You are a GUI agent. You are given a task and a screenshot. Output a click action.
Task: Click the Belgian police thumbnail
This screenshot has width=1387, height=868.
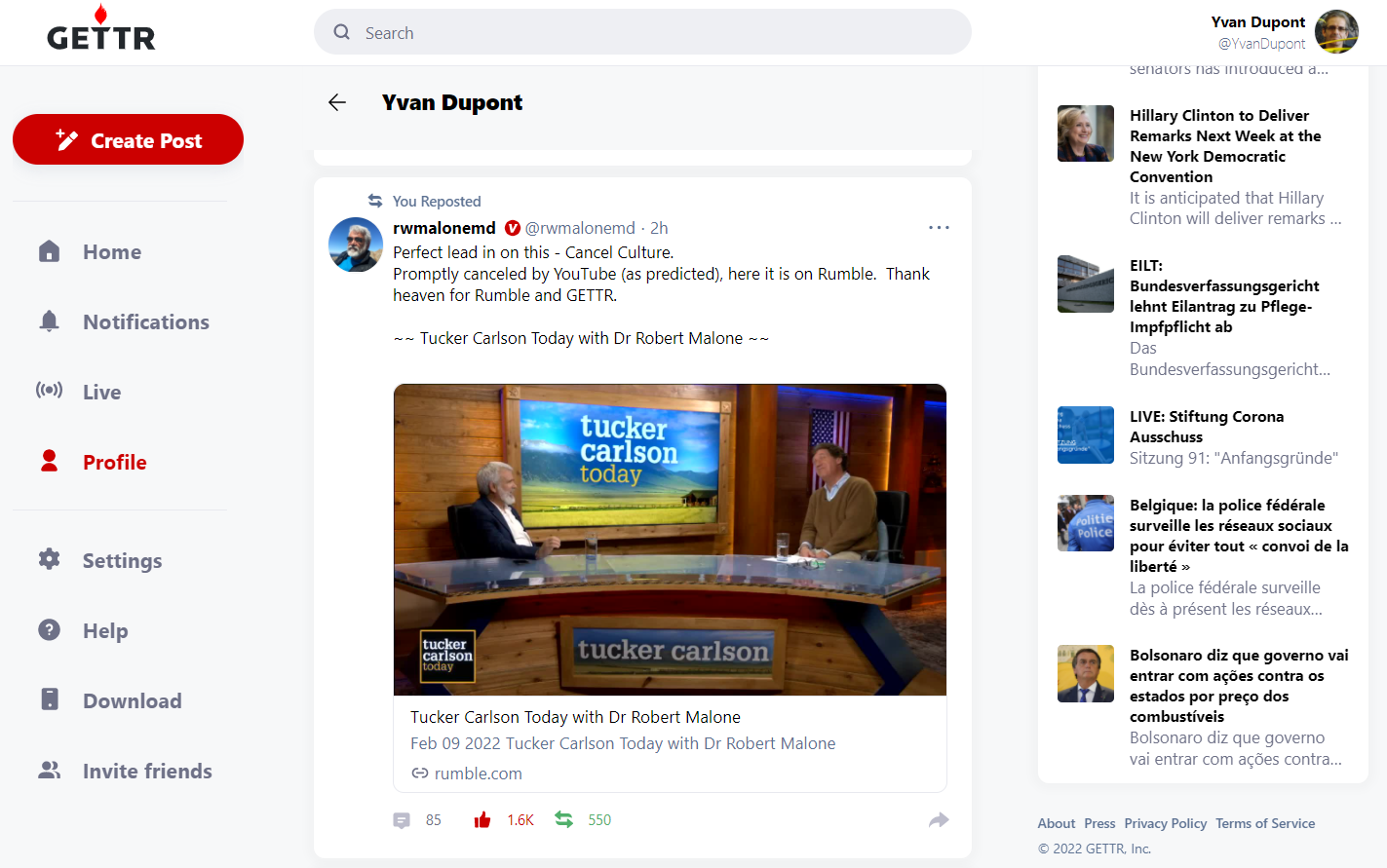point(1086,523)
